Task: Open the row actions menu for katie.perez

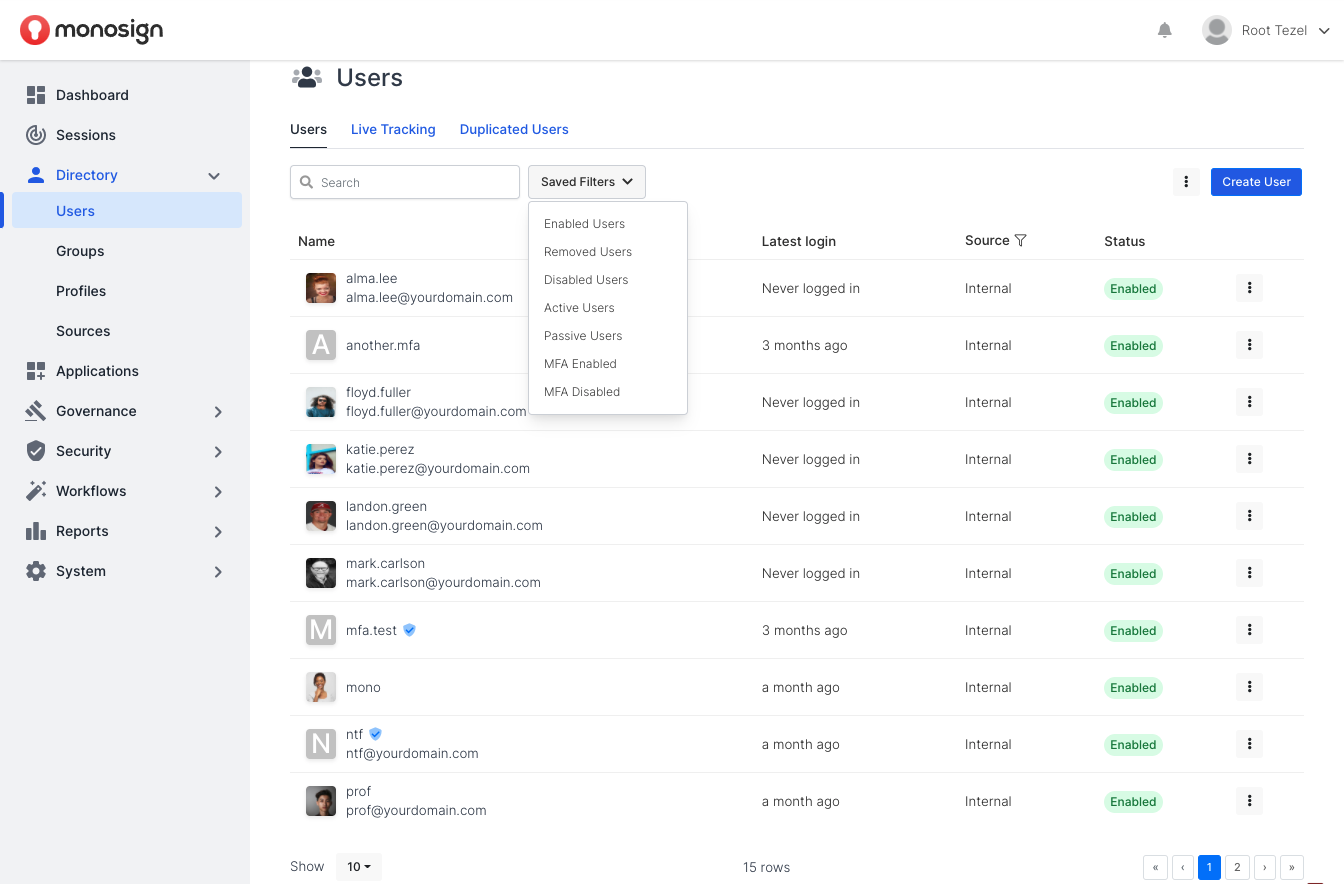Action: [1249, 459]
